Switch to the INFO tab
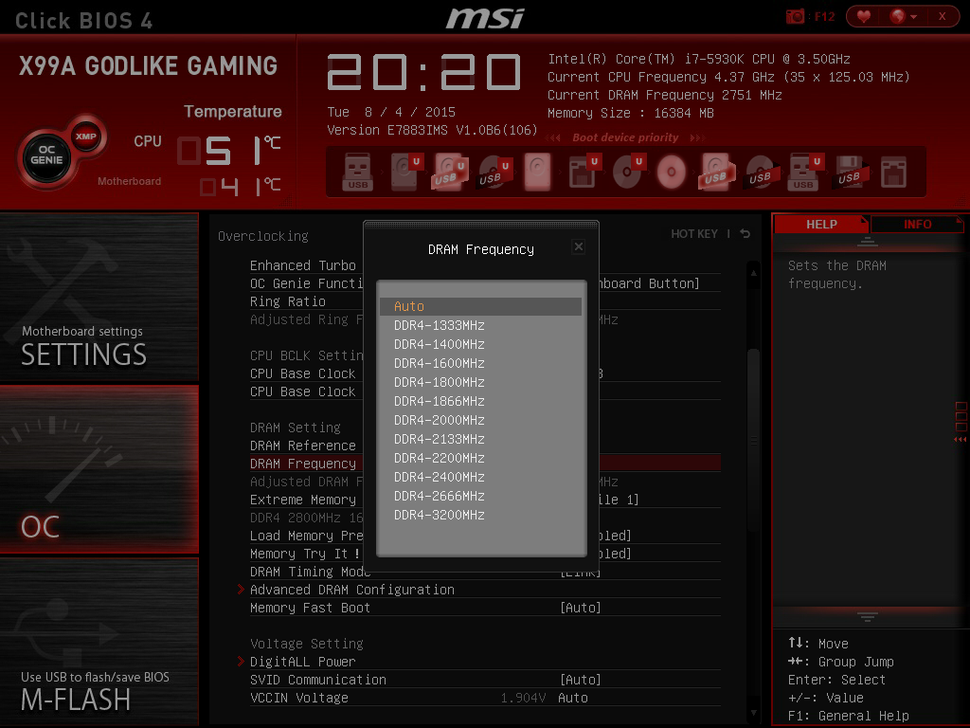 (916, 223)
